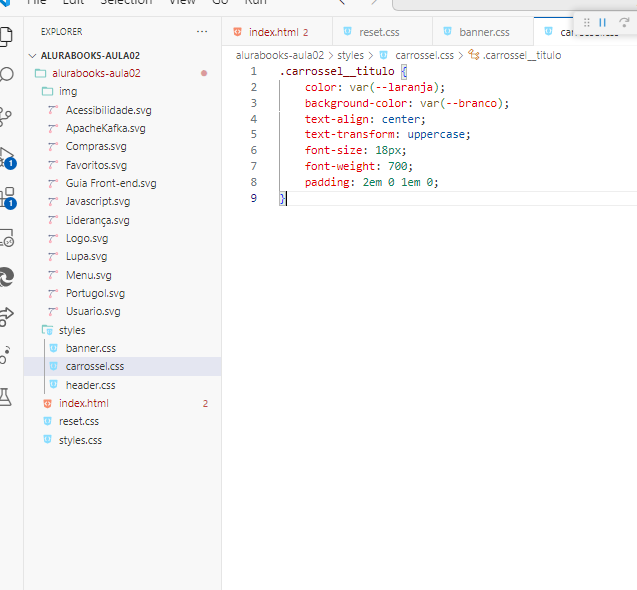Open the Microsoft Edge tools icon
637x590 pixels.
pos(6,277)
